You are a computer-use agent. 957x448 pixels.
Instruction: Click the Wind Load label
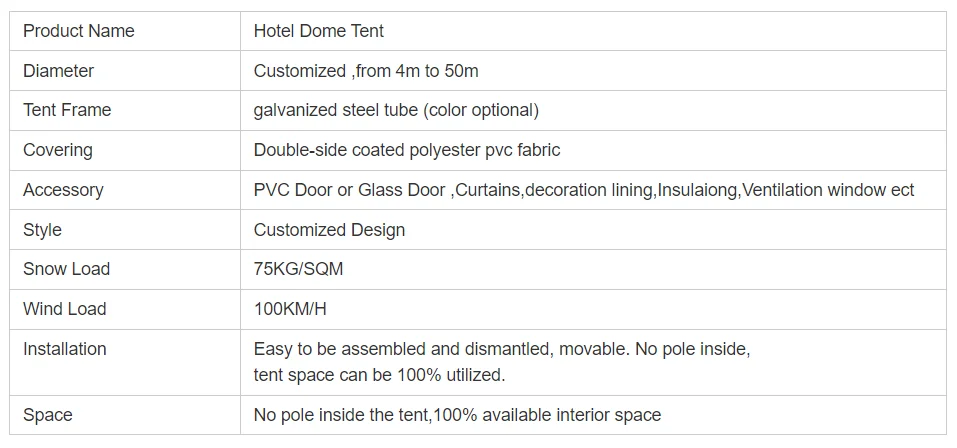click(65, 309)
